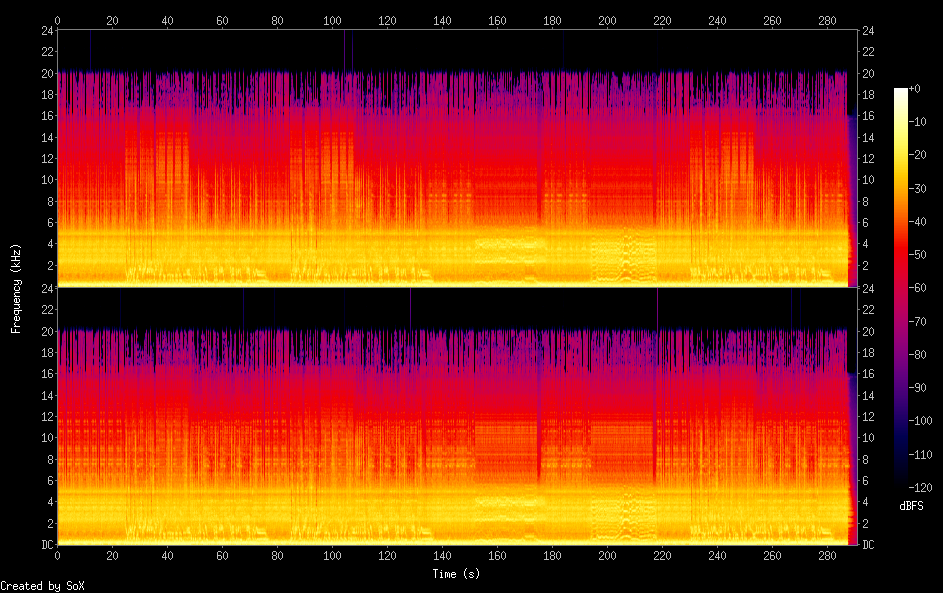Click the DC label at bottom-right of lower channel
943x593 pixels.
pos(869,545)
